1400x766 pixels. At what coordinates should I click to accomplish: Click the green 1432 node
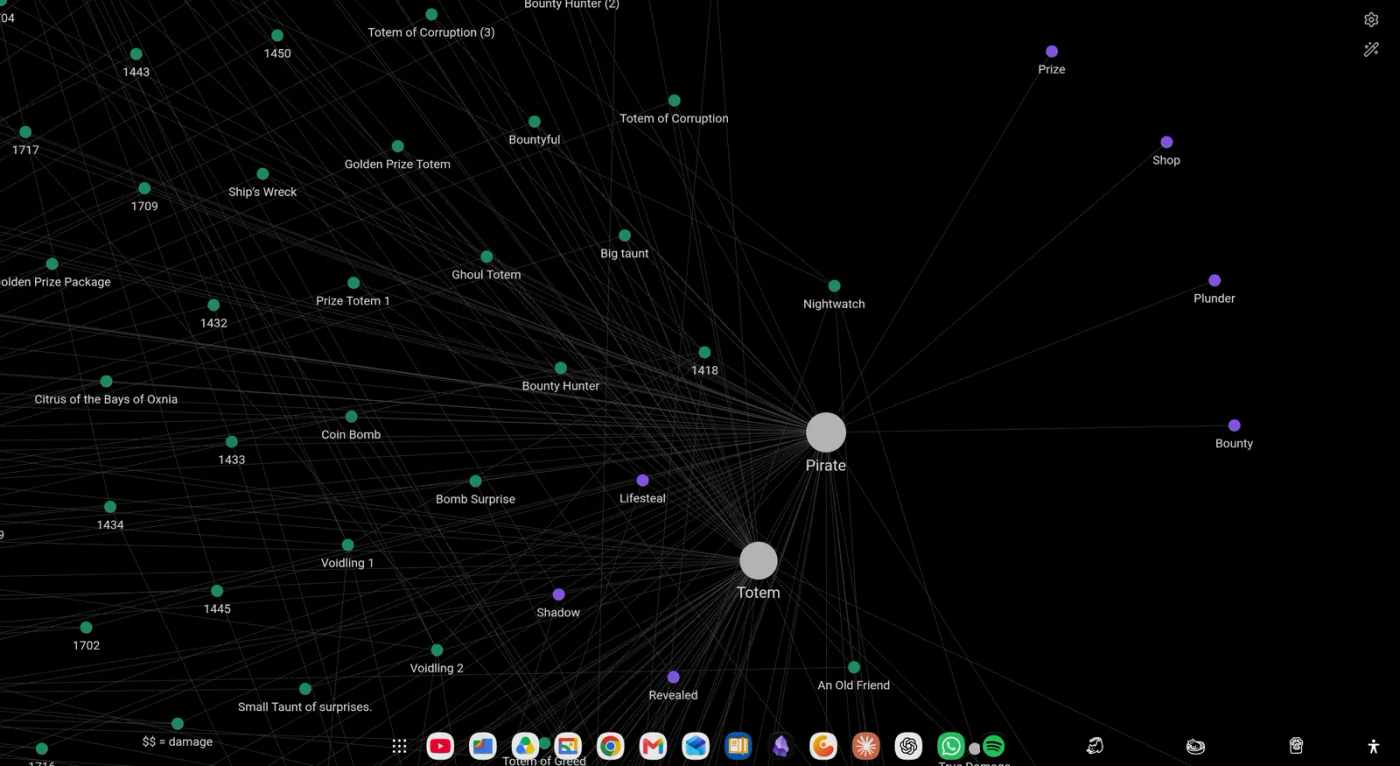coord(213,305)
